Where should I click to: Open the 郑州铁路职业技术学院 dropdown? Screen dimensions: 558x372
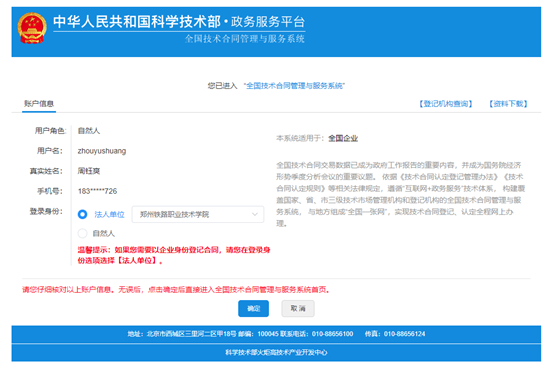point(198,214)
